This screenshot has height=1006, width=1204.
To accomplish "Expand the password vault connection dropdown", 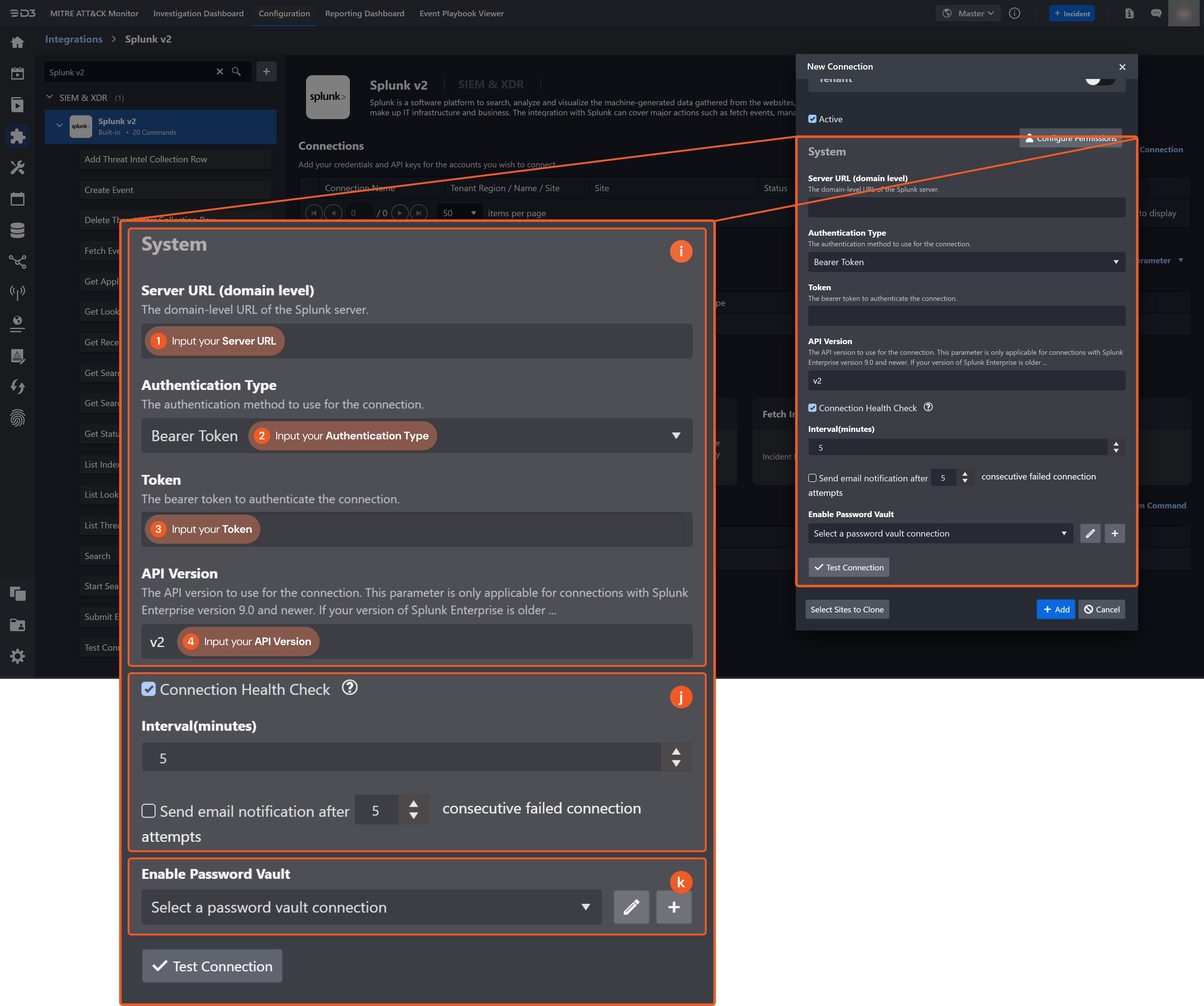I will pos(940,534).
